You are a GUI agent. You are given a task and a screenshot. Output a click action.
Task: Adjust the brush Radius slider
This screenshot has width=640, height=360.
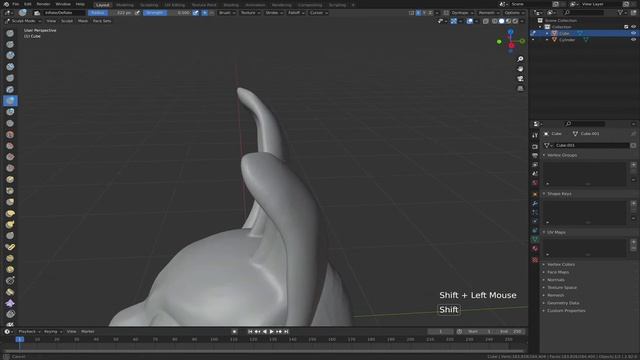coord(111,13)
